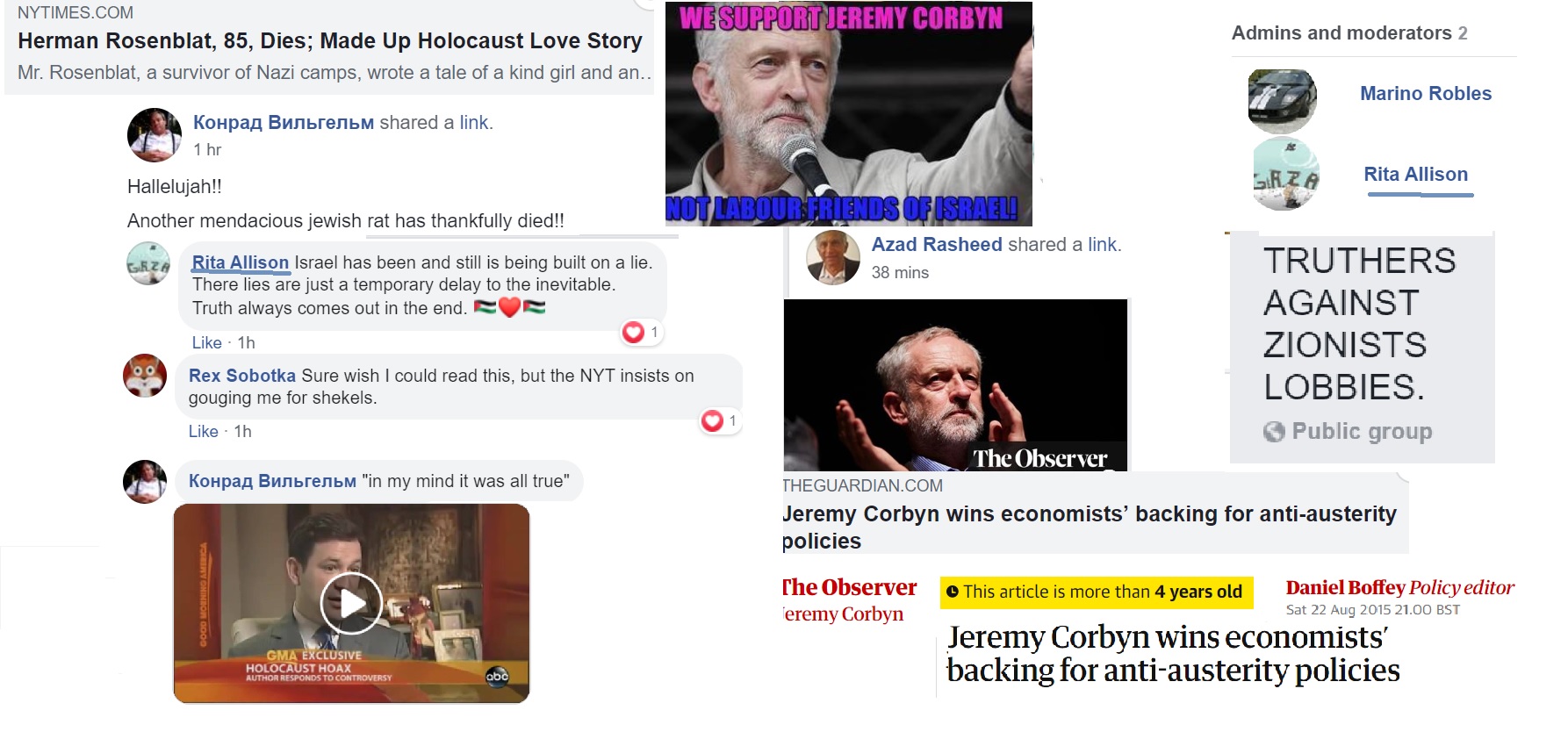The image size is (1568, 732).
Task: Play the Holocaust Hoax GMA video
Action: point(351,603)
